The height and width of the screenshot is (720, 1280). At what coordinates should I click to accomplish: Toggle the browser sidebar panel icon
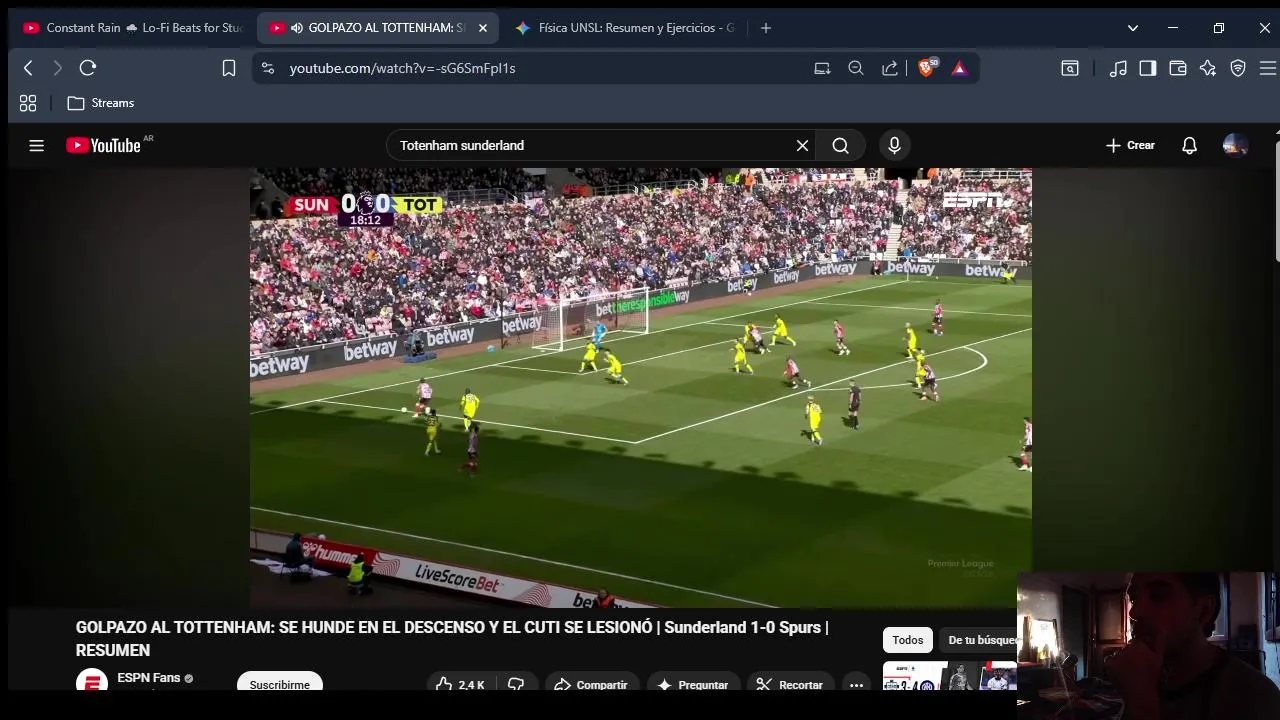pos(1148,68)
